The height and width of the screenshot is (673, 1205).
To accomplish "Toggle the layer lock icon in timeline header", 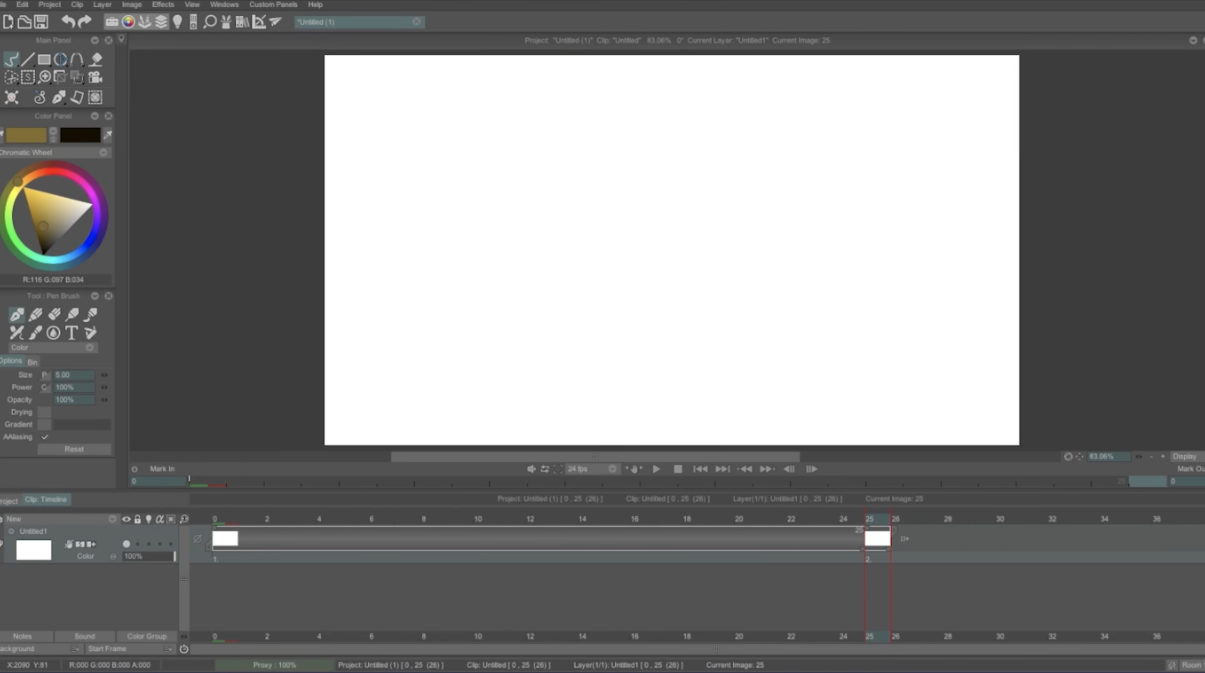I will [x=137, y=519].
